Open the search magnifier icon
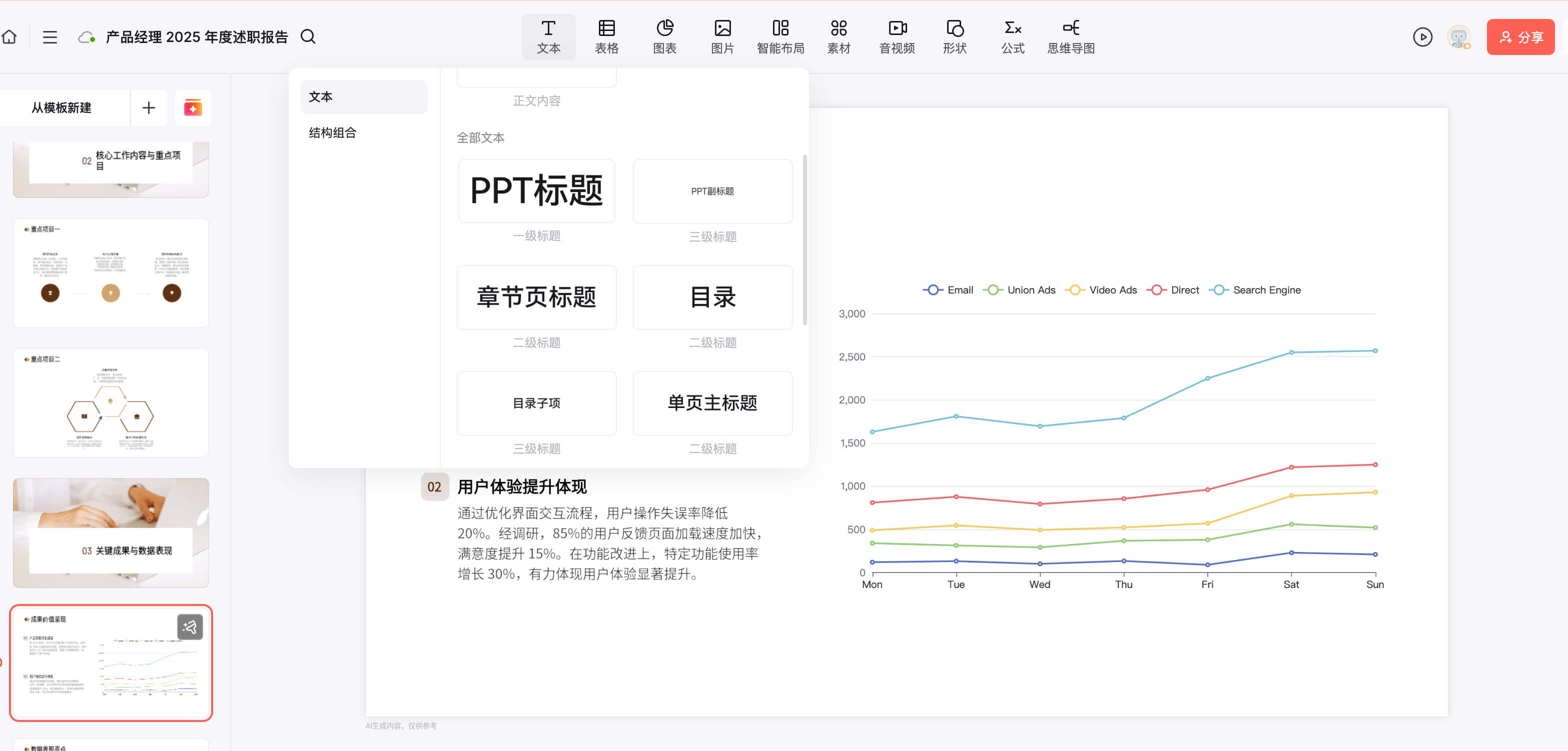Screen dimensions: 1568x751 click(308, 37)
